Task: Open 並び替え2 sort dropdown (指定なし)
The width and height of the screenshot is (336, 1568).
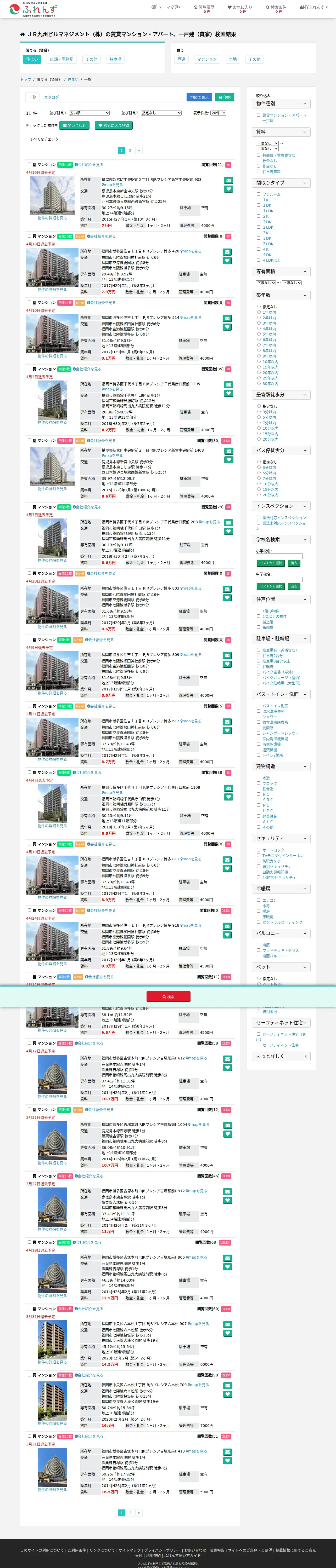Action: click(x=161, y=113)
